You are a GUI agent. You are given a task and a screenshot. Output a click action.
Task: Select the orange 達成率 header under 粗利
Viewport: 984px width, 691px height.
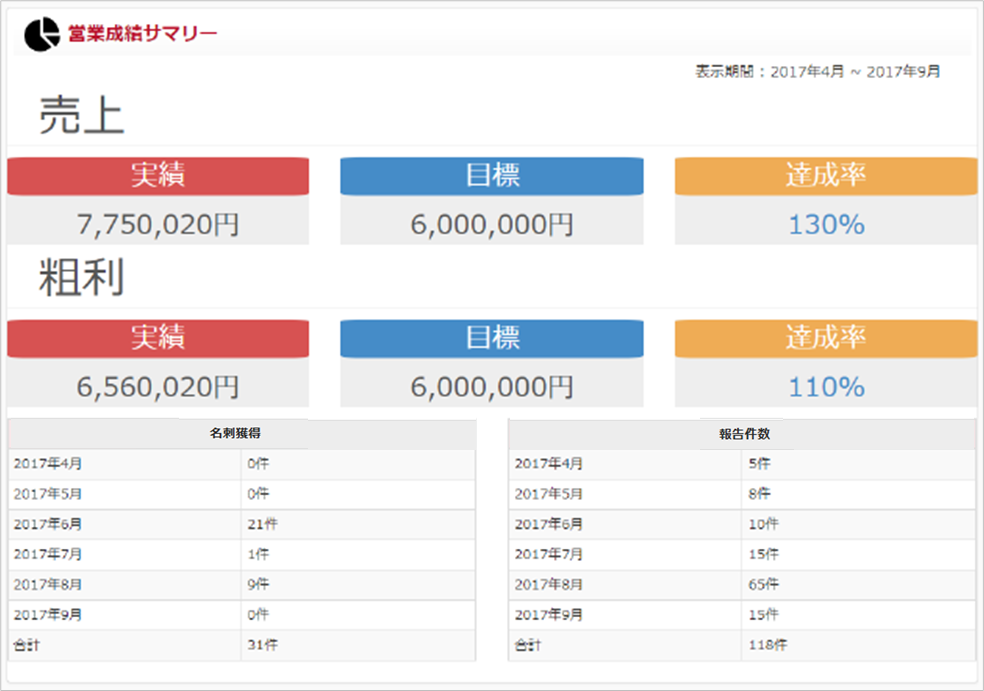tap(826, 338)
